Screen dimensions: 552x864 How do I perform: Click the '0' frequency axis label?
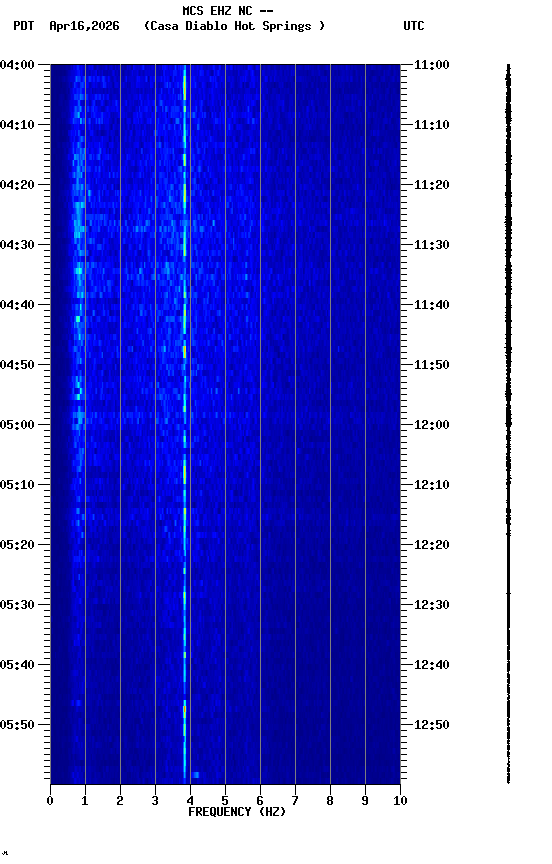(x=50, y=801)
